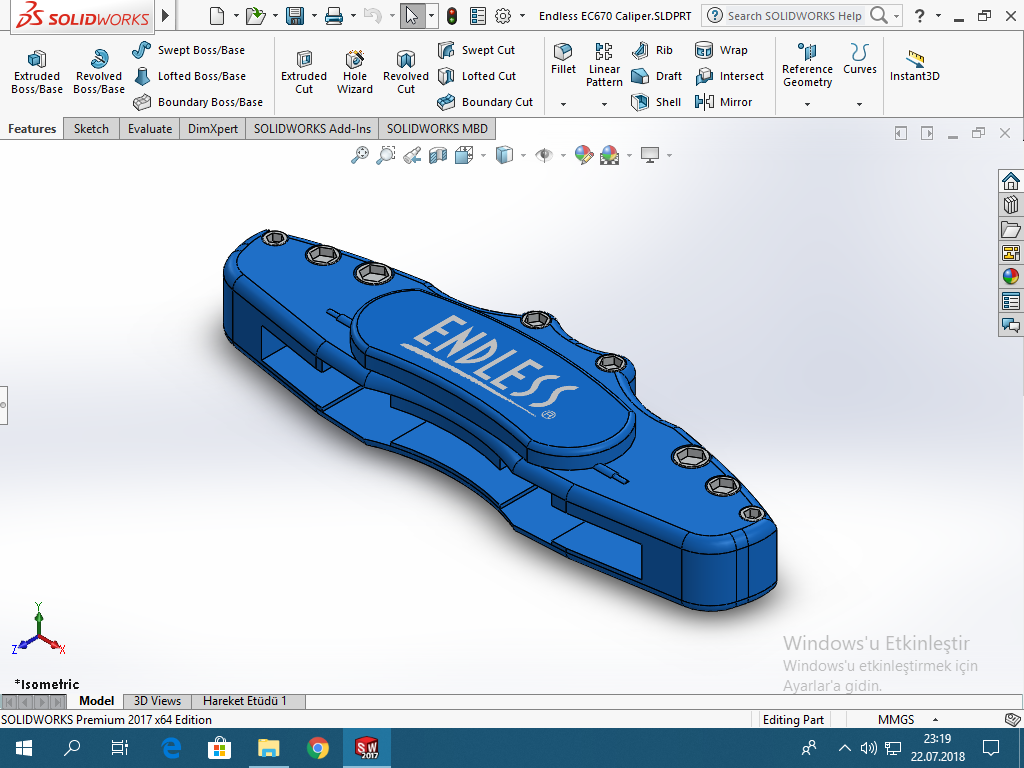Click Apply Scene icon

(609, 155)
